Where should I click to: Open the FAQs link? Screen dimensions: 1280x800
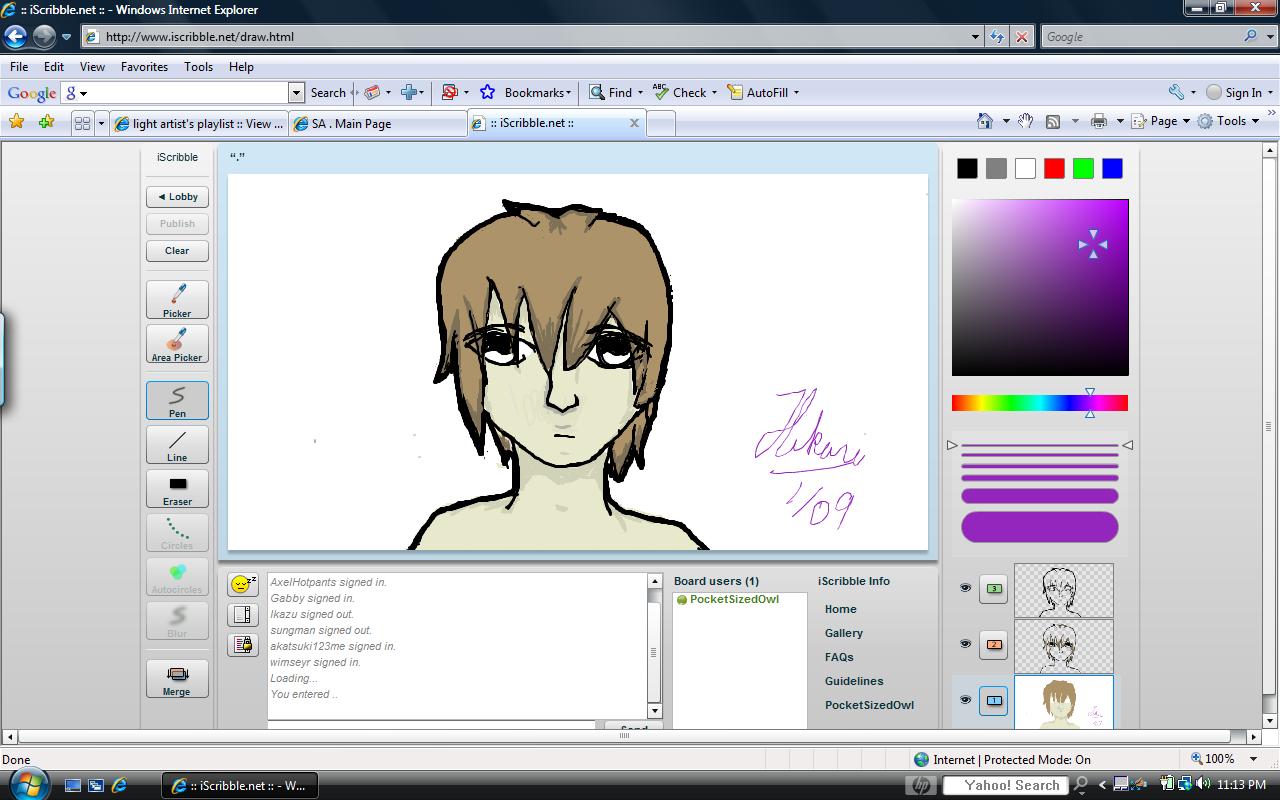839,657
